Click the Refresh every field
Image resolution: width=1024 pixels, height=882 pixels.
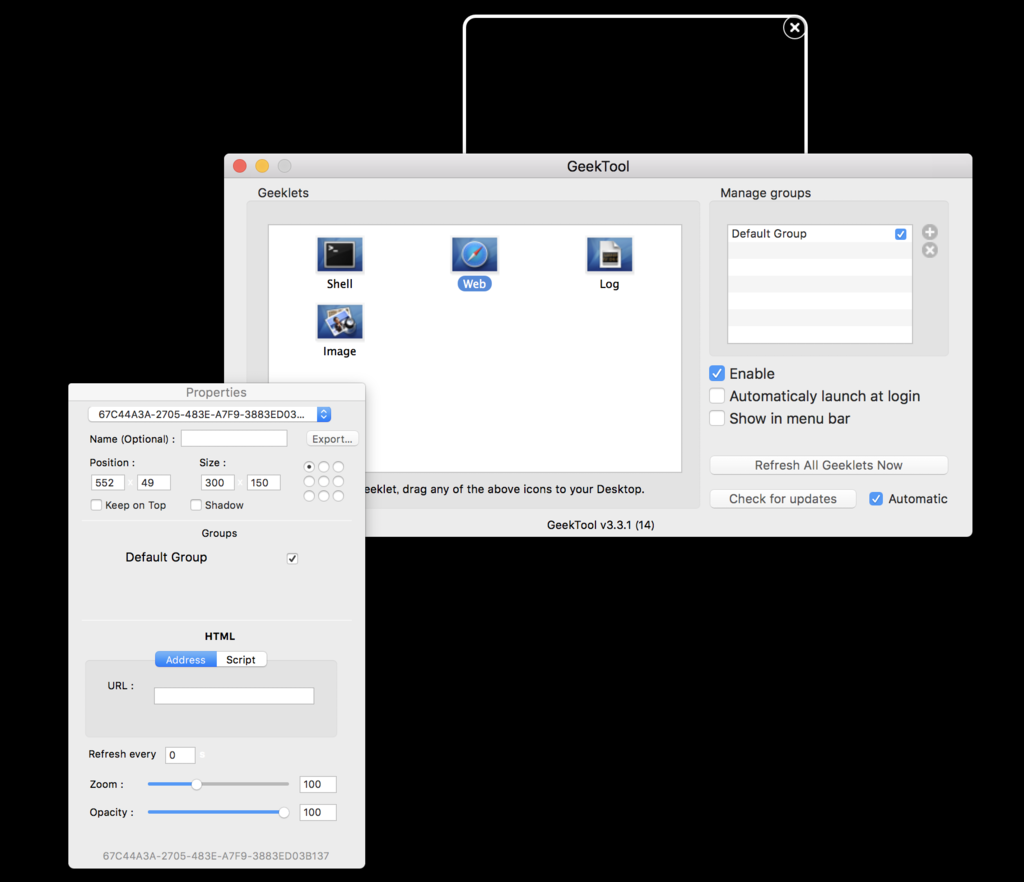pyautogui.click(x=180, y=755)
